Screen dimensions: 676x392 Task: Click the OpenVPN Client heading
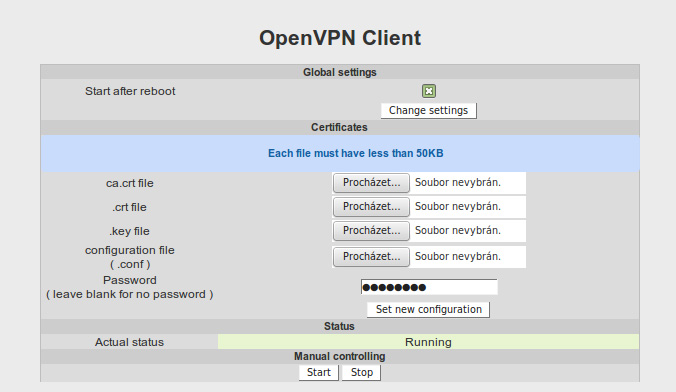tap(340, 38)
